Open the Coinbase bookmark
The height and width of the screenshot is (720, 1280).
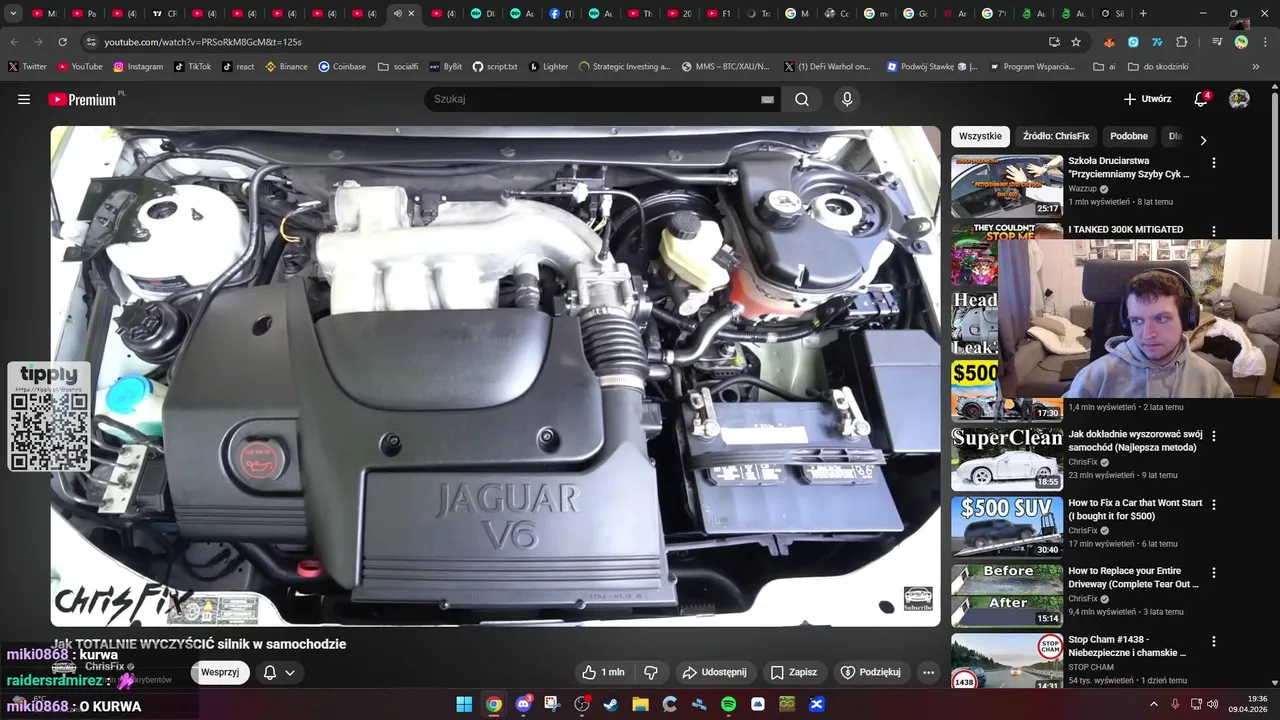pyautogui.click(x=342, y=66)
